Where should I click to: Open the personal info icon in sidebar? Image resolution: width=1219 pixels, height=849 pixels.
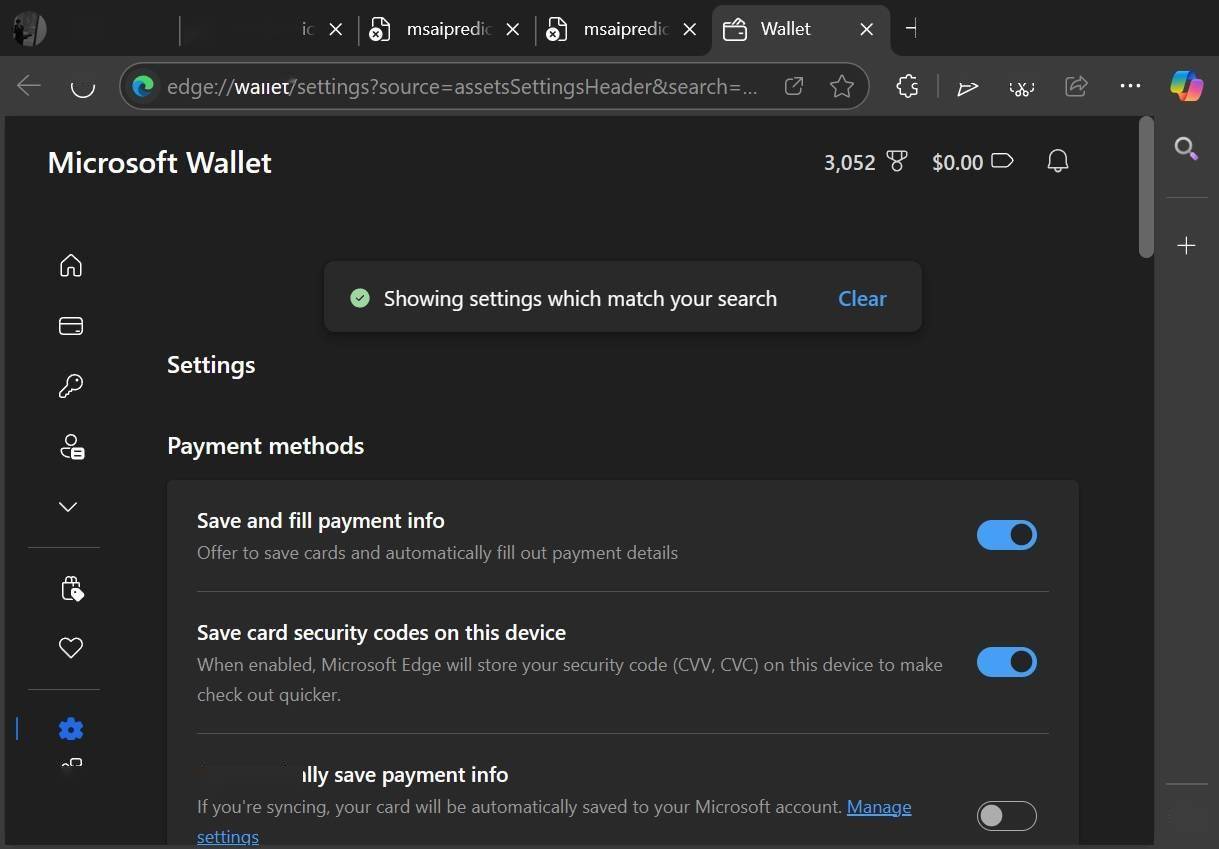pyautogui.click(x=71, y=446)
